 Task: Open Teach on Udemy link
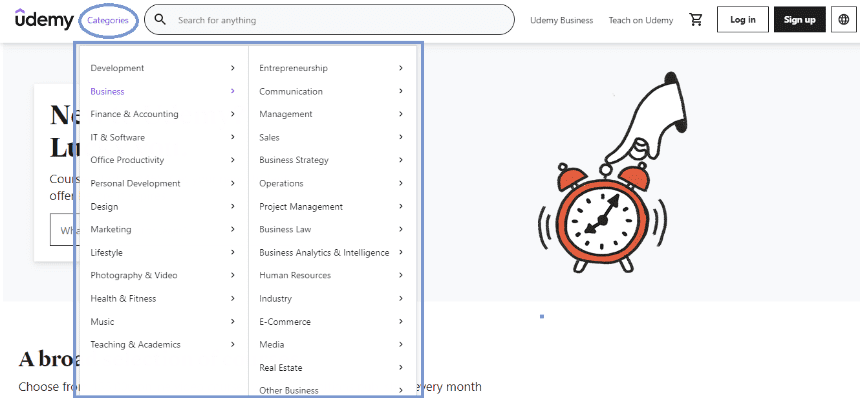coord(641,20)
